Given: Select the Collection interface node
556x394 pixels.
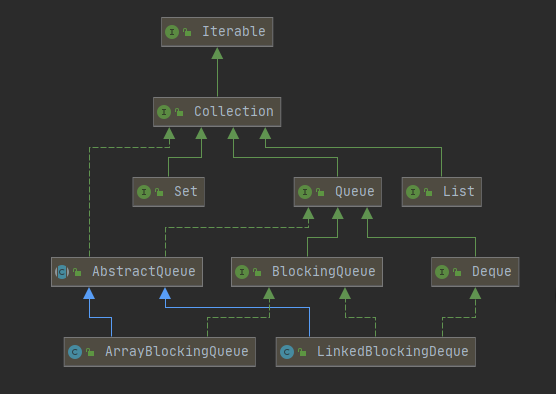Looking at the screenshot, I should pos(217,112).
